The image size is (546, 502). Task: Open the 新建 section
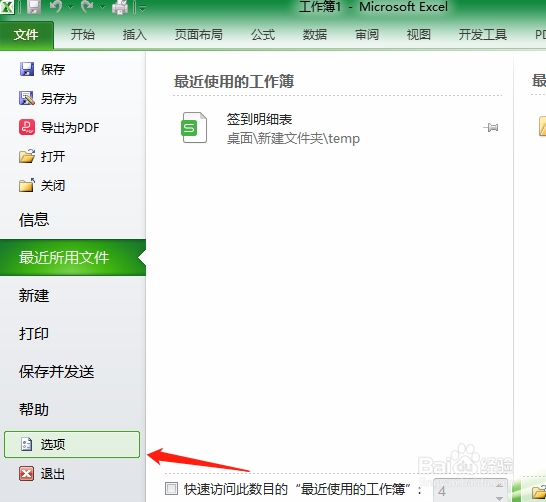tap(34, 296)
